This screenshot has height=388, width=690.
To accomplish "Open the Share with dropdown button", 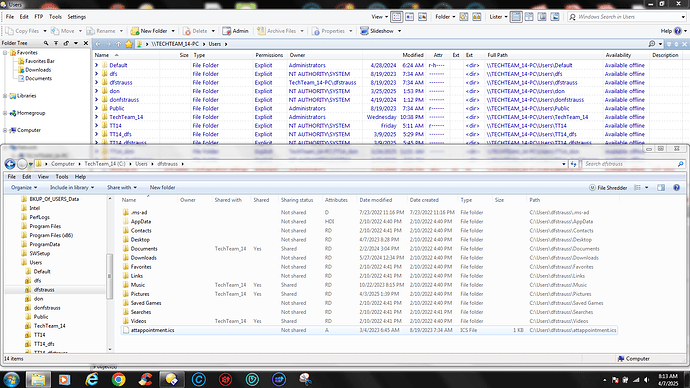I will point(121,187).
